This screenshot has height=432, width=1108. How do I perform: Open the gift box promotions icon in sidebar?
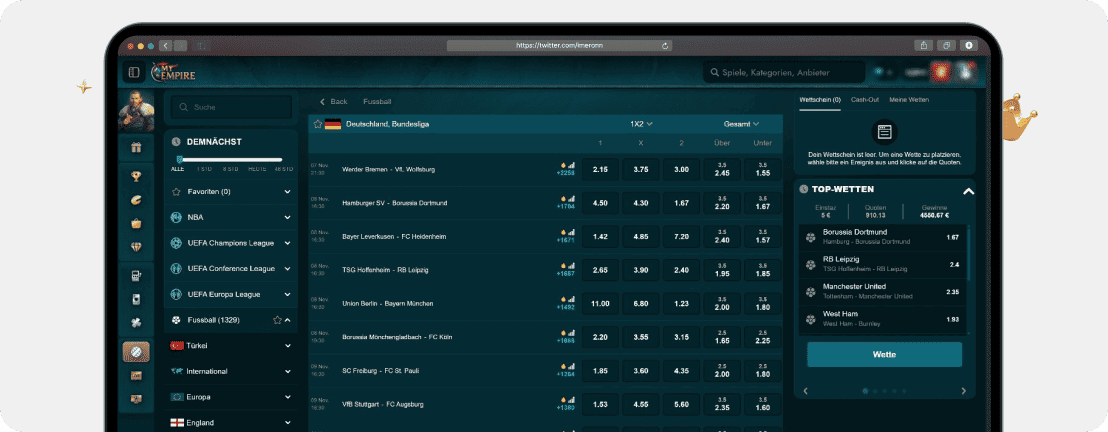136,148
